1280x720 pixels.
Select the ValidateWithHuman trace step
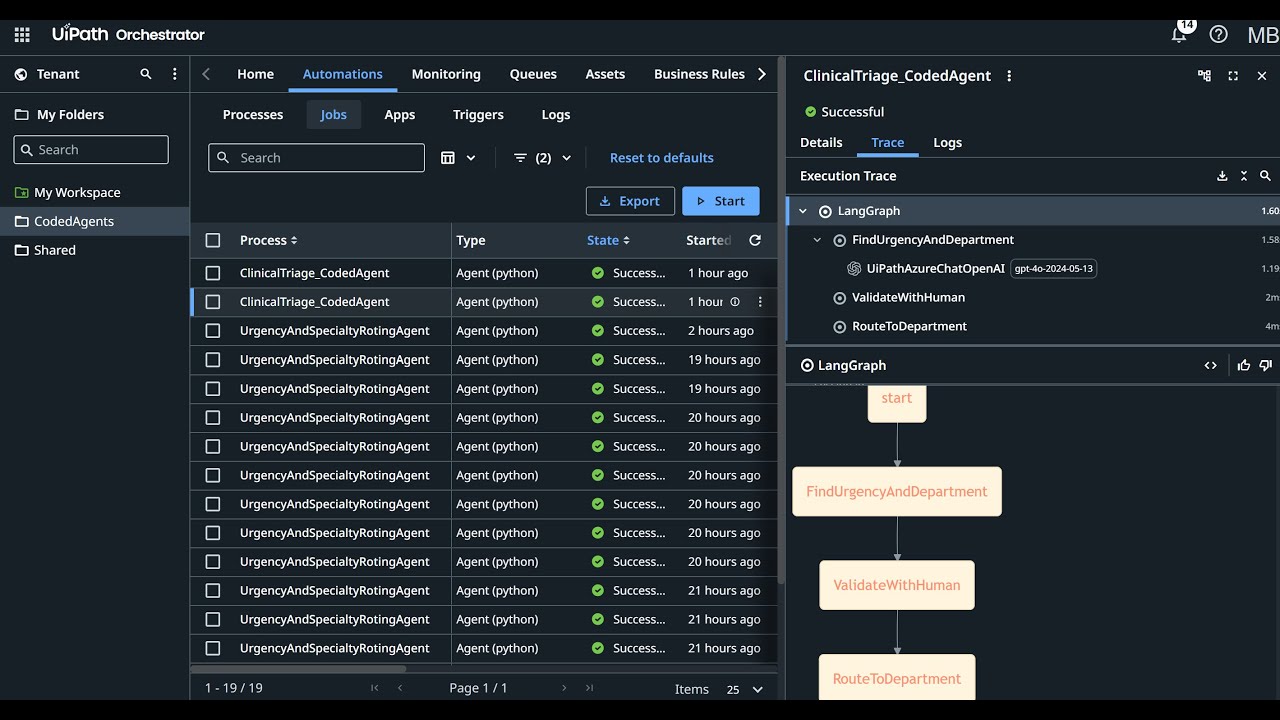(908, 298)
